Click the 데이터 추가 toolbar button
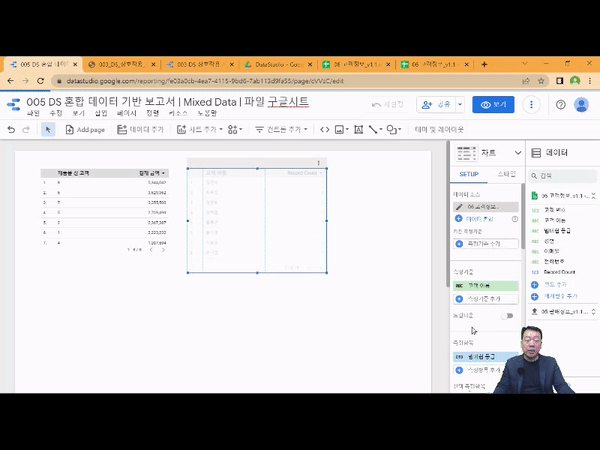600x450 pixels. [x=141, y=129]
